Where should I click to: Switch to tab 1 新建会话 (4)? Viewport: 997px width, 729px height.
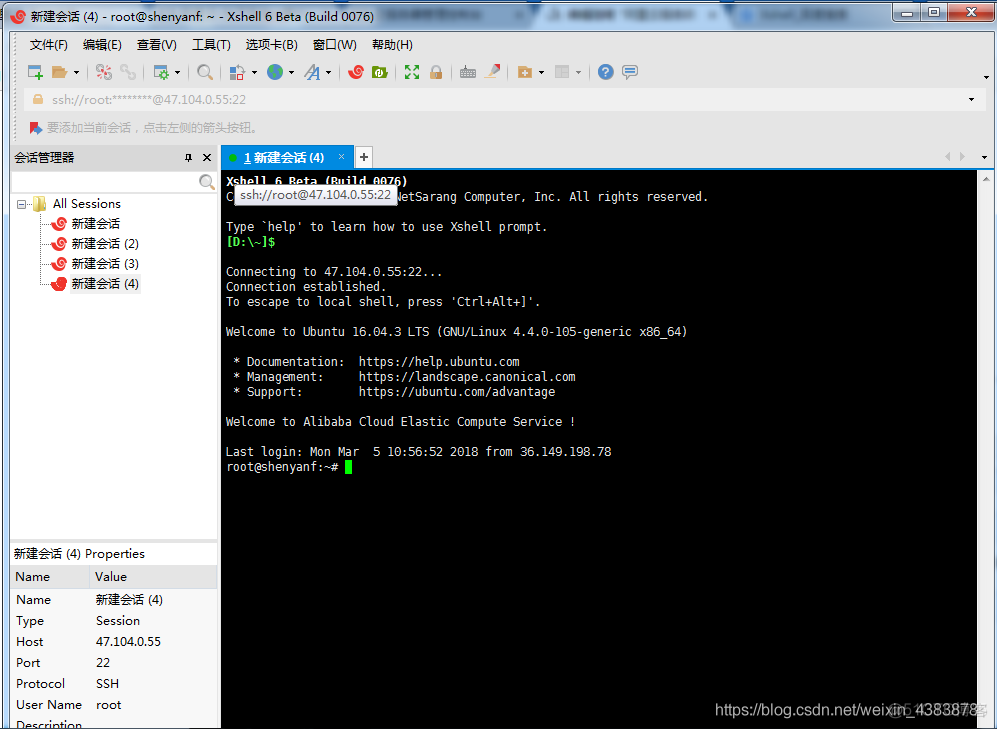(x=284, y=158)
